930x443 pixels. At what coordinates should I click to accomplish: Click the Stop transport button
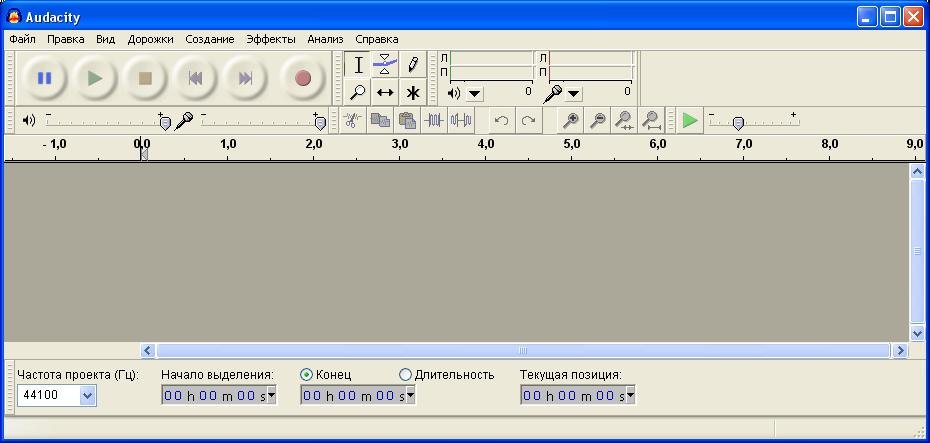(x=145, y=78)
